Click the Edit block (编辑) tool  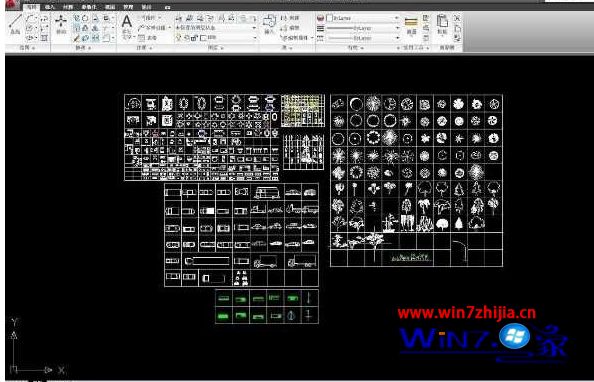(x=289, y=28)
